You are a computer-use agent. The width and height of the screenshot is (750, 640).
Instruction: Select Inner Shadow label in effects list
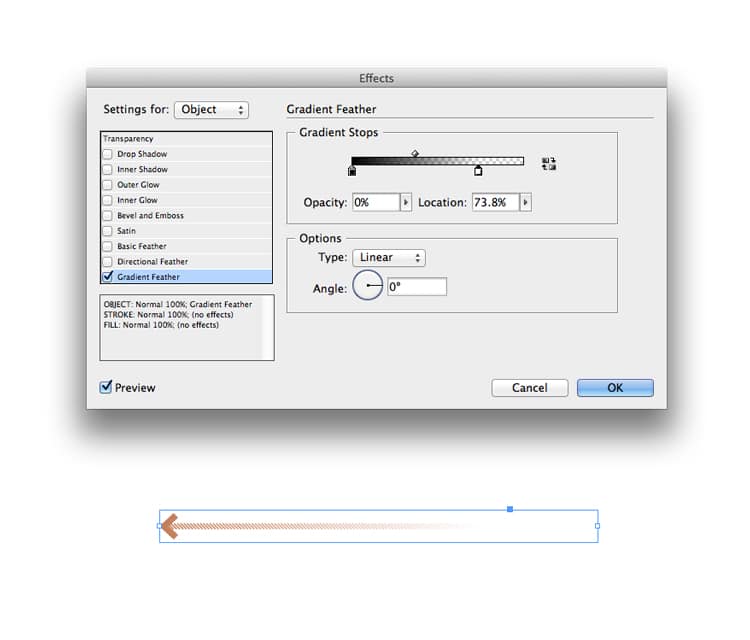pyautogui.click(x=143, y=169)
